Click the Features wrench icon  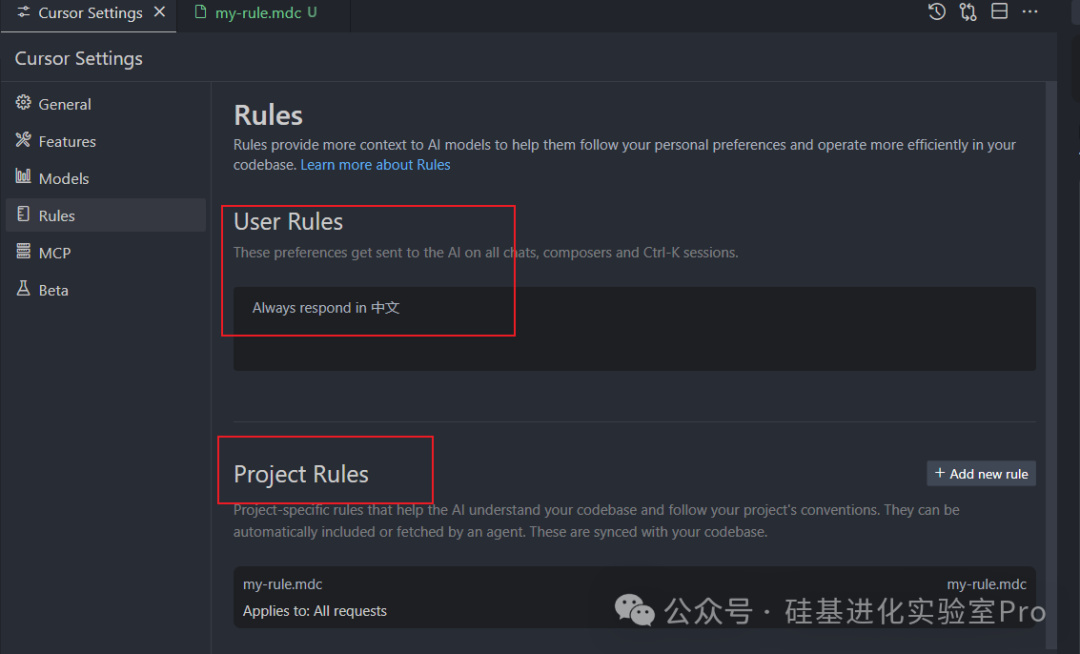(x=23, y=140)
